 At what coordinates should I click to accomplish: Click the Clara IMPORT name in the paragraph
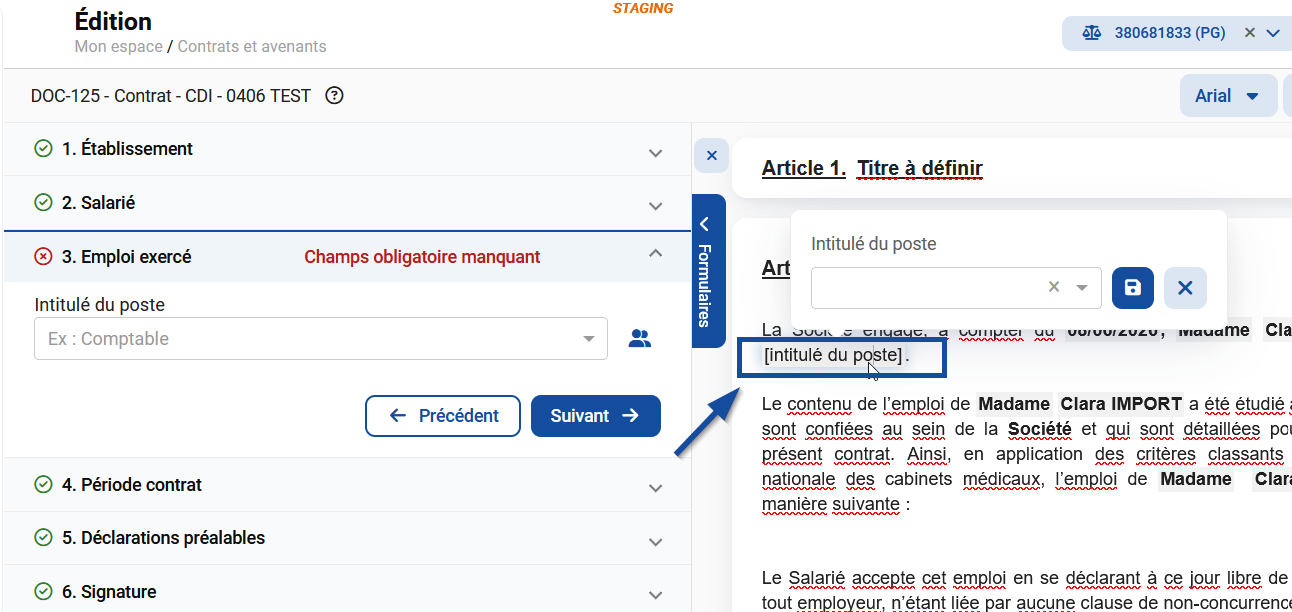1121,404
